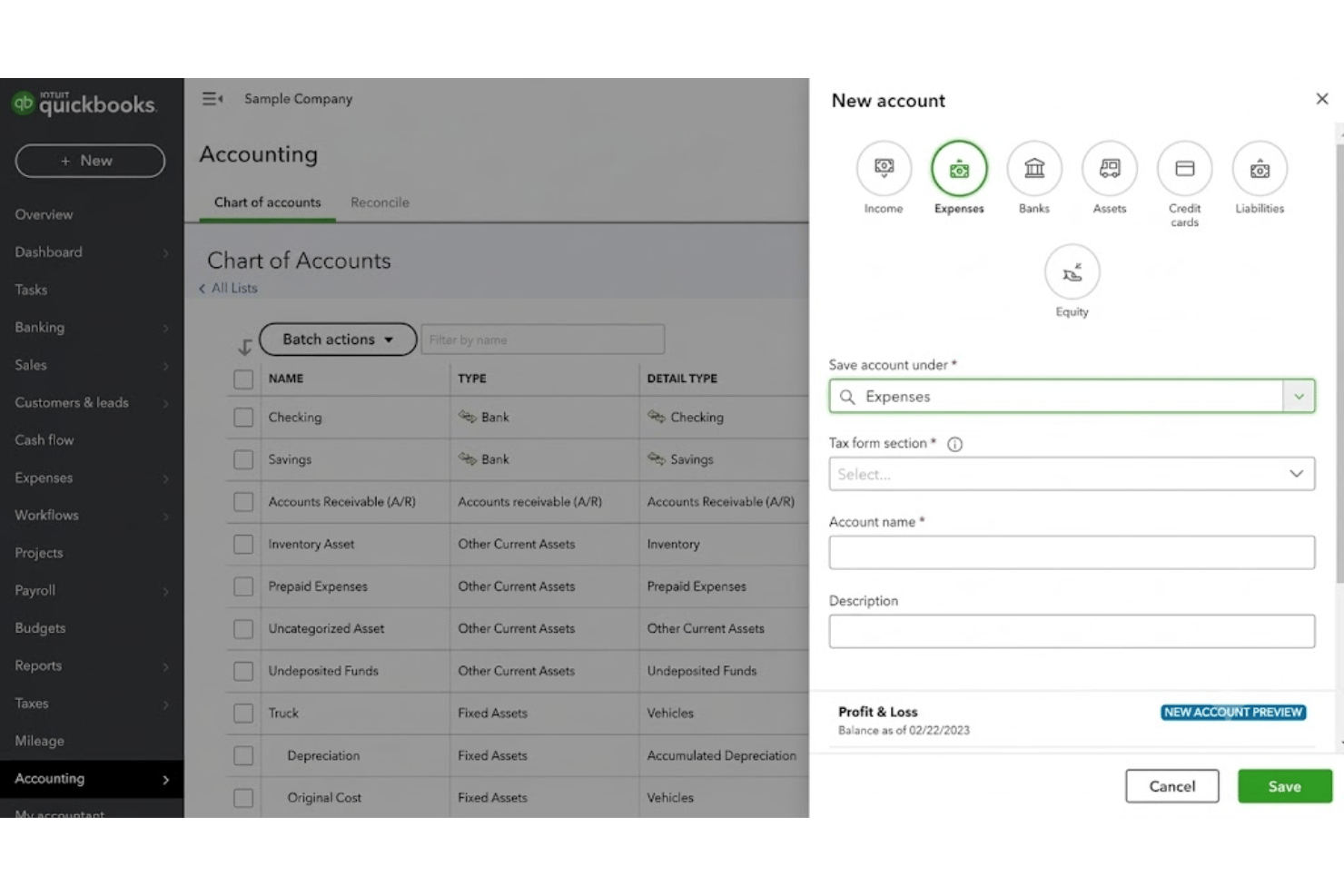
Task: Check the Depreciation row checkbox
Action: pyautogui.click(x=243, y=755)
